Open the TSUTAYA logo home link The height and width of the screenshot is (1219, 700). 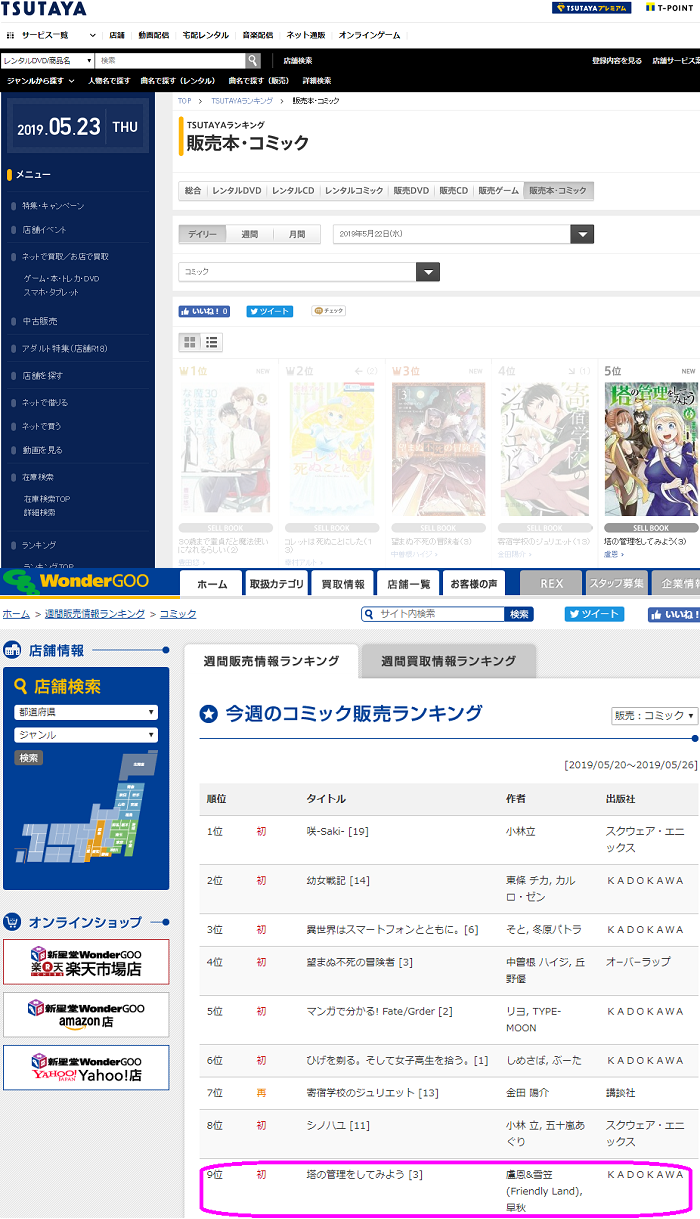[x=44, y=9]
